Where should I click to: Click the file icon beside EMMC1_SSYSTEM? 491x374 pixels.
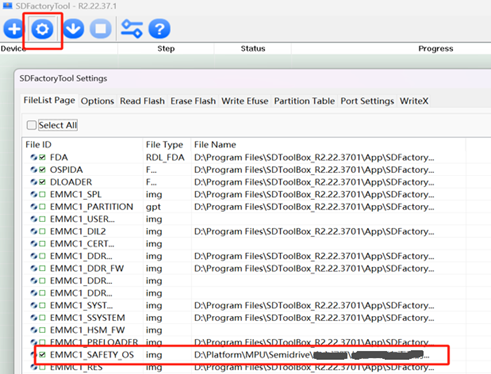(x=34, y=318)
